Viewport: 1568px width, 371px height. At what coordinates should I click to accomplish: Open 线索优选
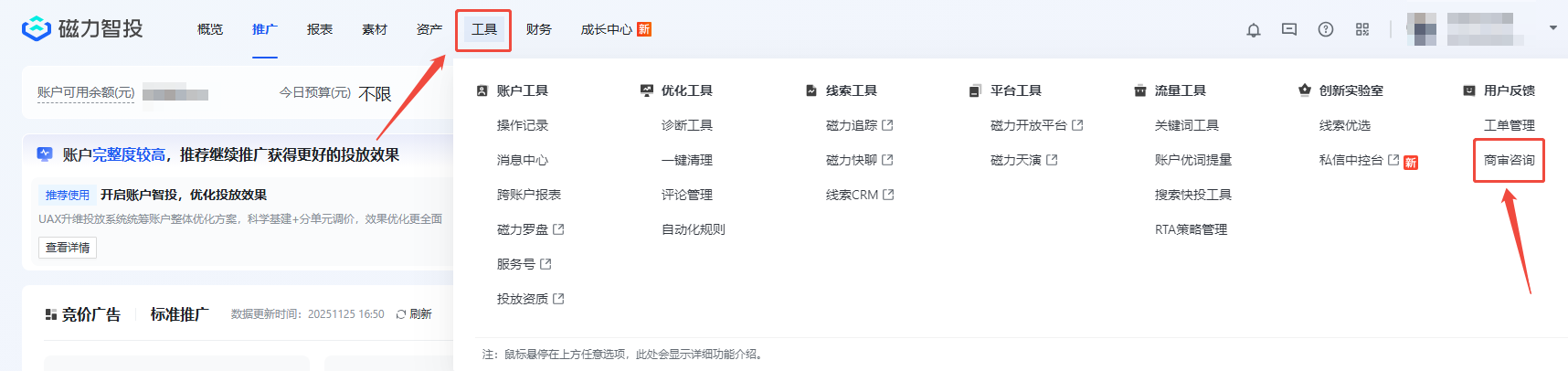(x=1345, y=125)
